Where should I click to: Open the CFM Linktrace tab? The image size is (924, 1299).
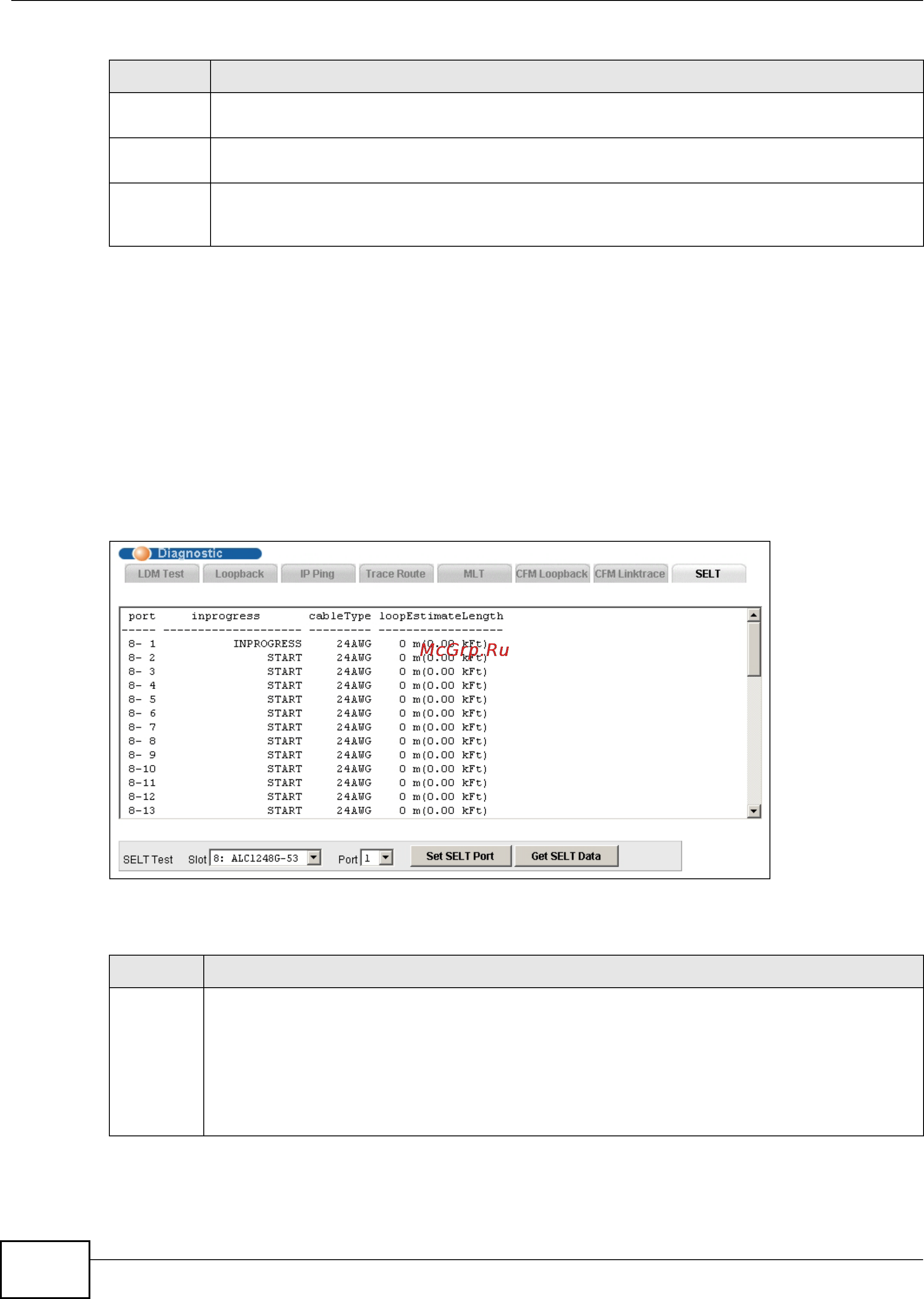(630, 573)
